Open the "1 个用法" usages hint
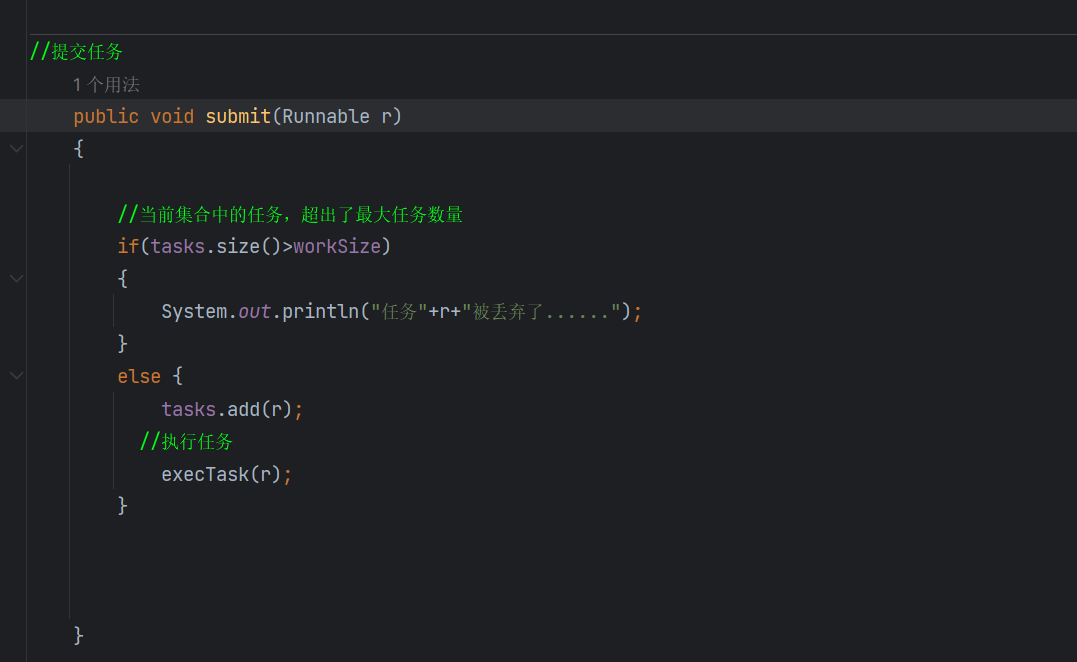This screenshot has width=1077, height=662. [106, 85]
